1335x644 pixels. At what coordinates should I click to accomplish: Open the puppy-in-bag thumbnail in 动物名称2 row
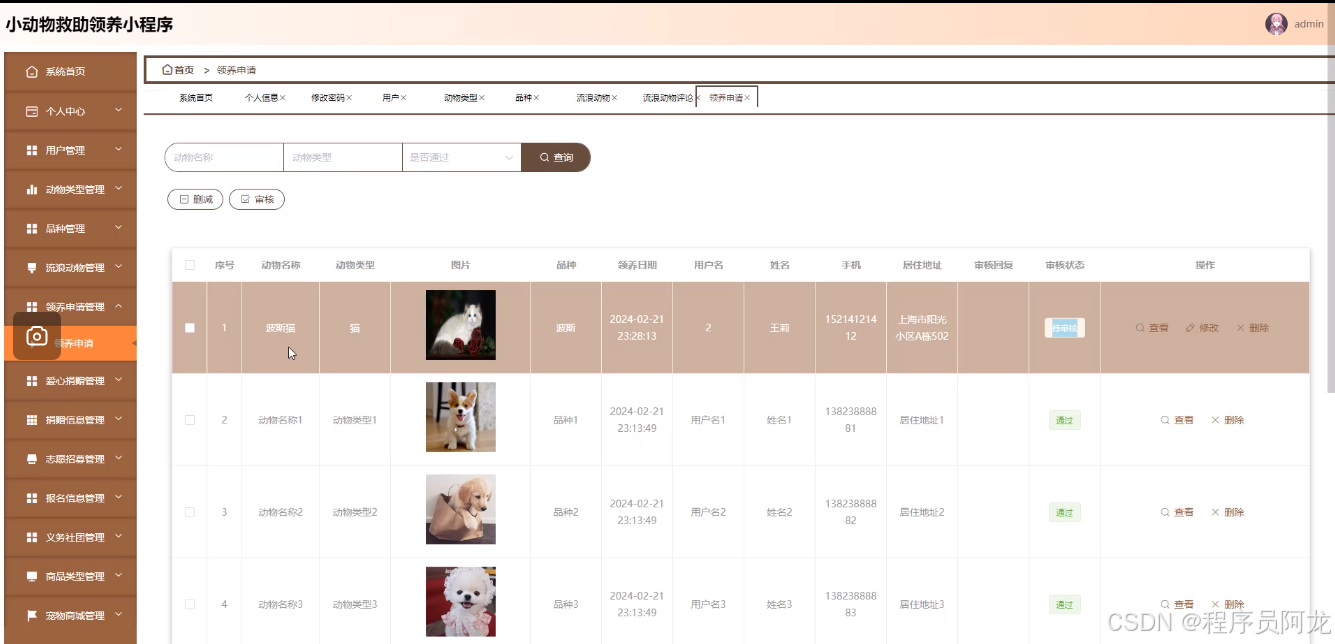click(x=460, y=509)
